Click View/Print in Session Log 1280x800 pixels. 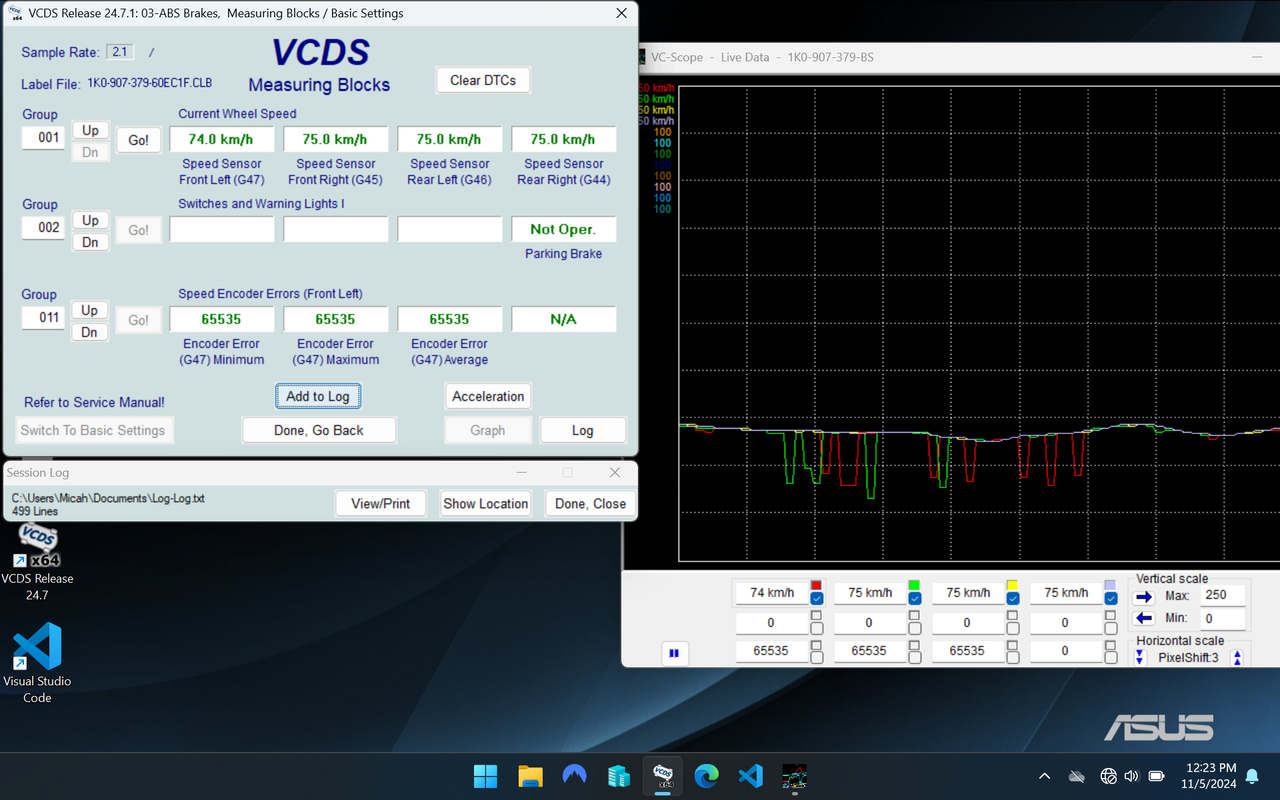click(x=381, y=503)
